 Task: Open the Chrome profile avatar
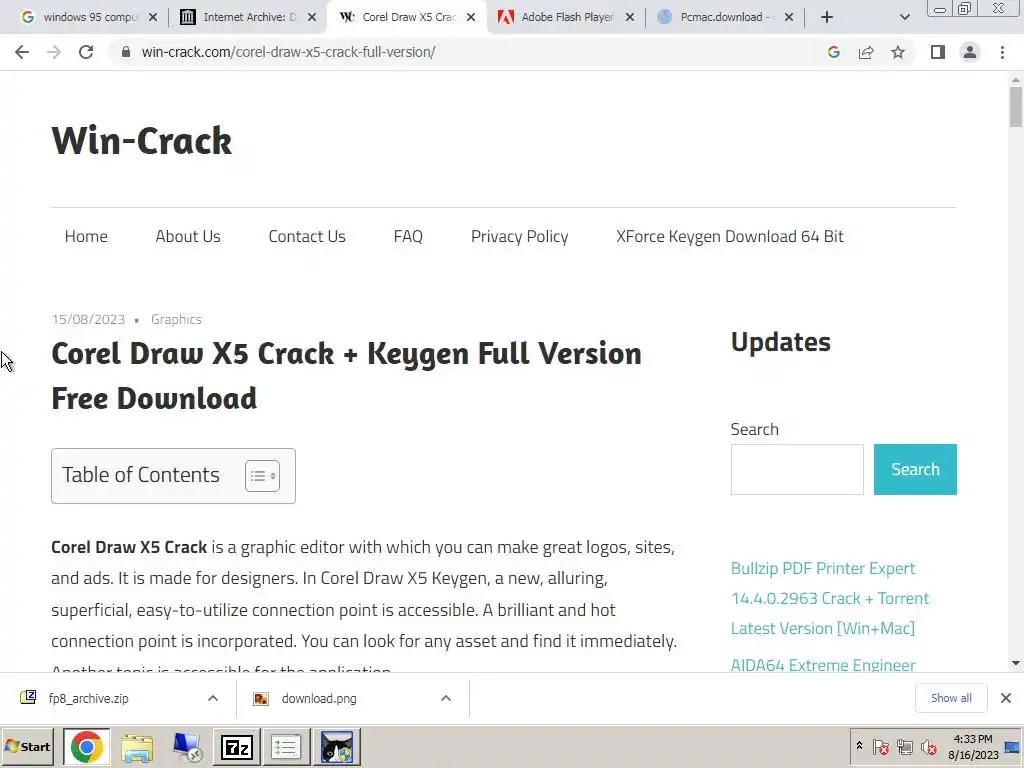pos(970,52)
